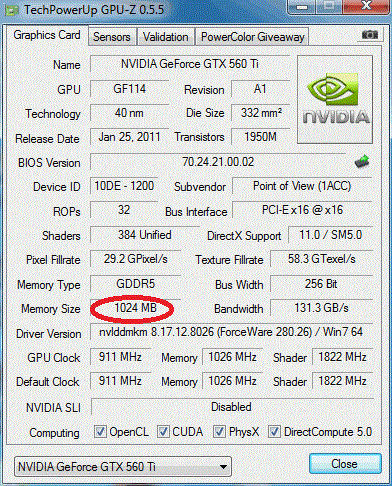The image size is (392, 486).
Task: Click the Memory Size field 1024 MB
Action: click(x=136, y=308)
